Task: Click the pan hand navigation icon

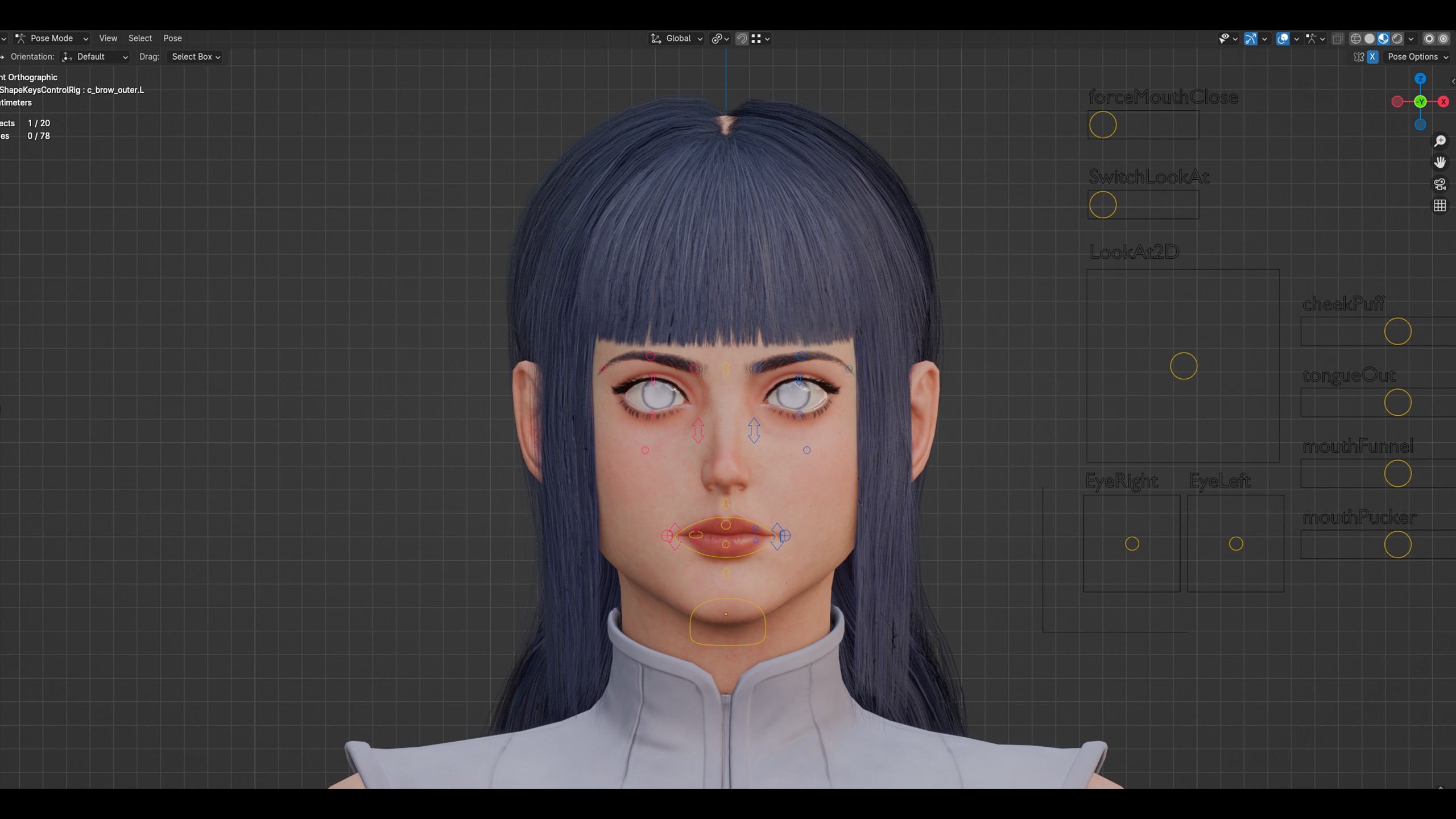Action: pyautogui.click(x=1440, y=163)
